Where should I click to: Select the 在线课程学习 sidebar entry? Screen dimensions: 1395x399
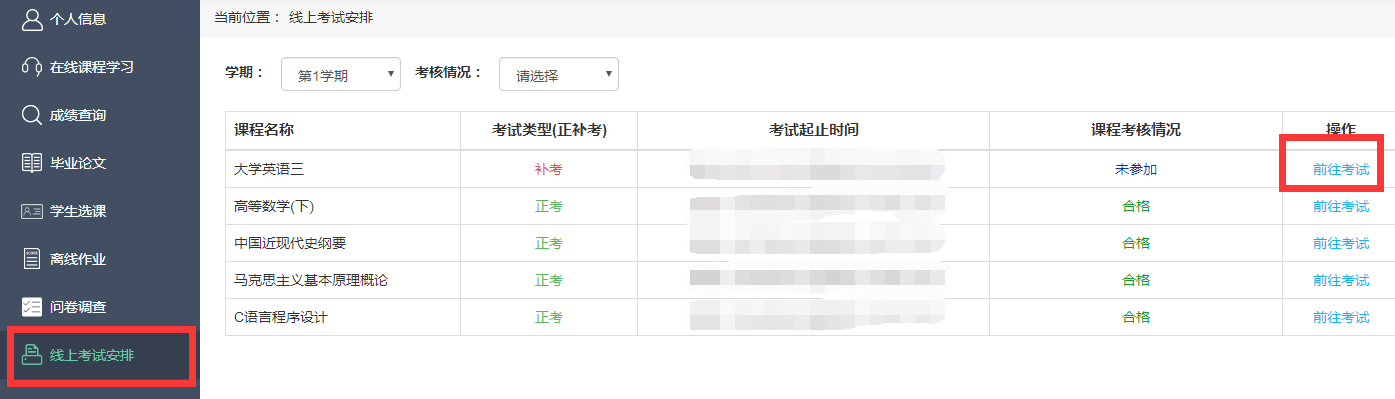[x=100, y=67]
